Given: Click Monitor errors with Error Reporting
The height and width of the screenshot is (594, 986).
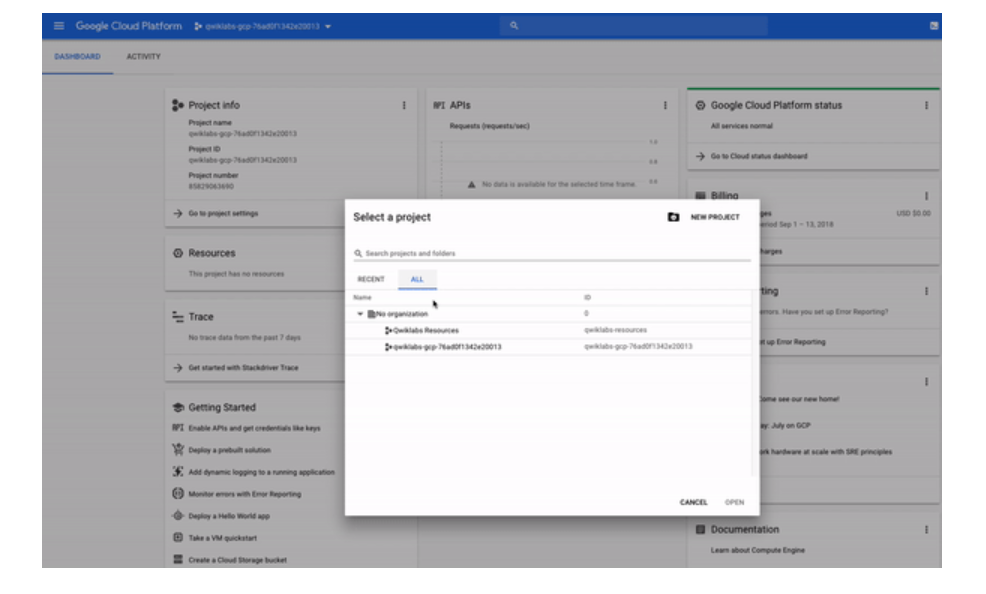Looking at the screenshot, I should [245, 494].
